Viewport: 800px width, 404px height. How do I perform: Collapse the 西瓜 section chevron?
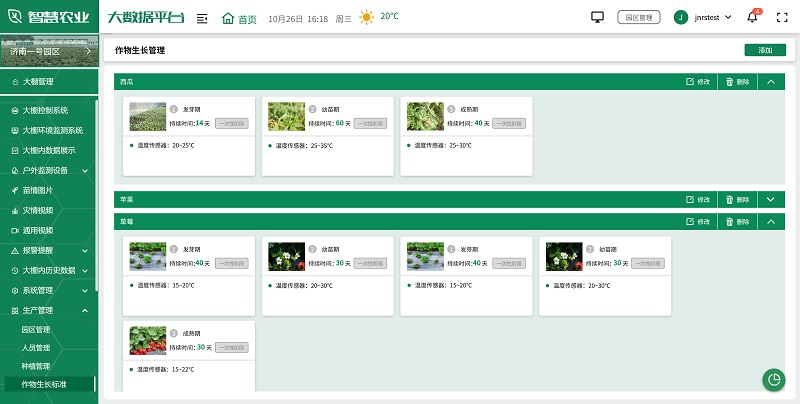pyautogui.click(x=770, y=82)
